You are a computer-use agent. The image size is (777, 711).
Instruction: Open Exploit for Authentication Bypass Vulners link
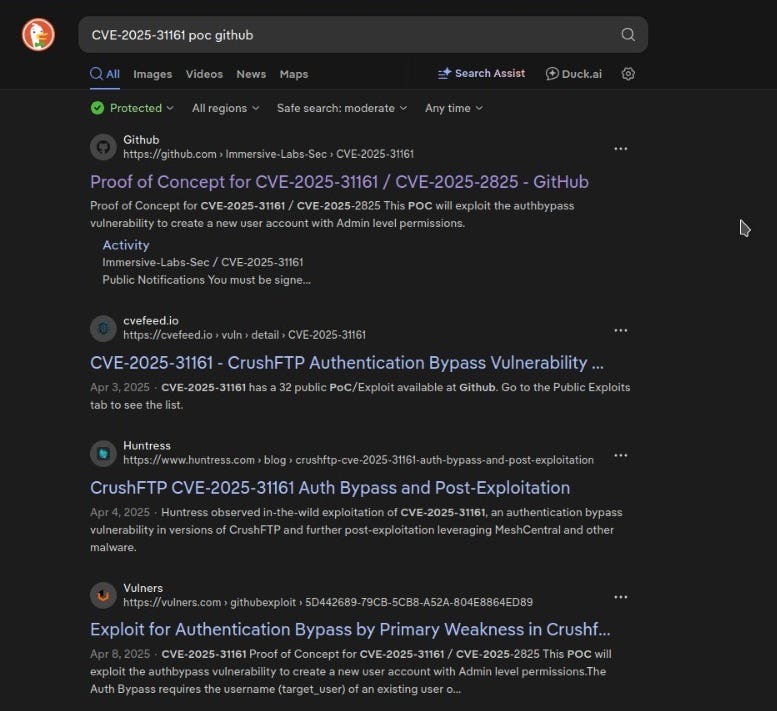(350, 629)
